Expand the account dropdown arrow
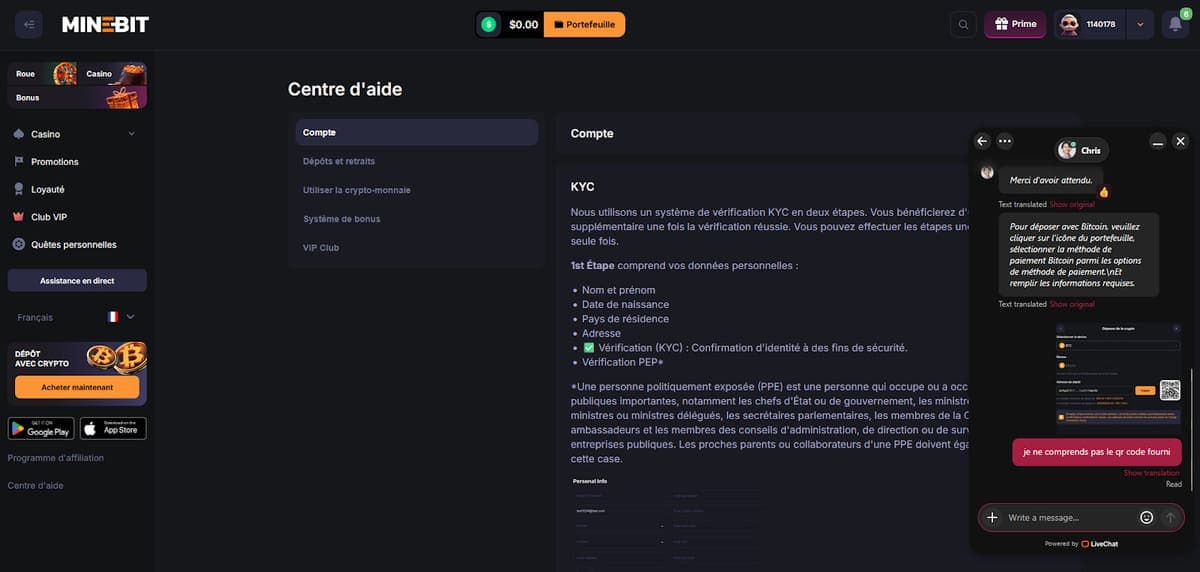 pos(1140,24)
